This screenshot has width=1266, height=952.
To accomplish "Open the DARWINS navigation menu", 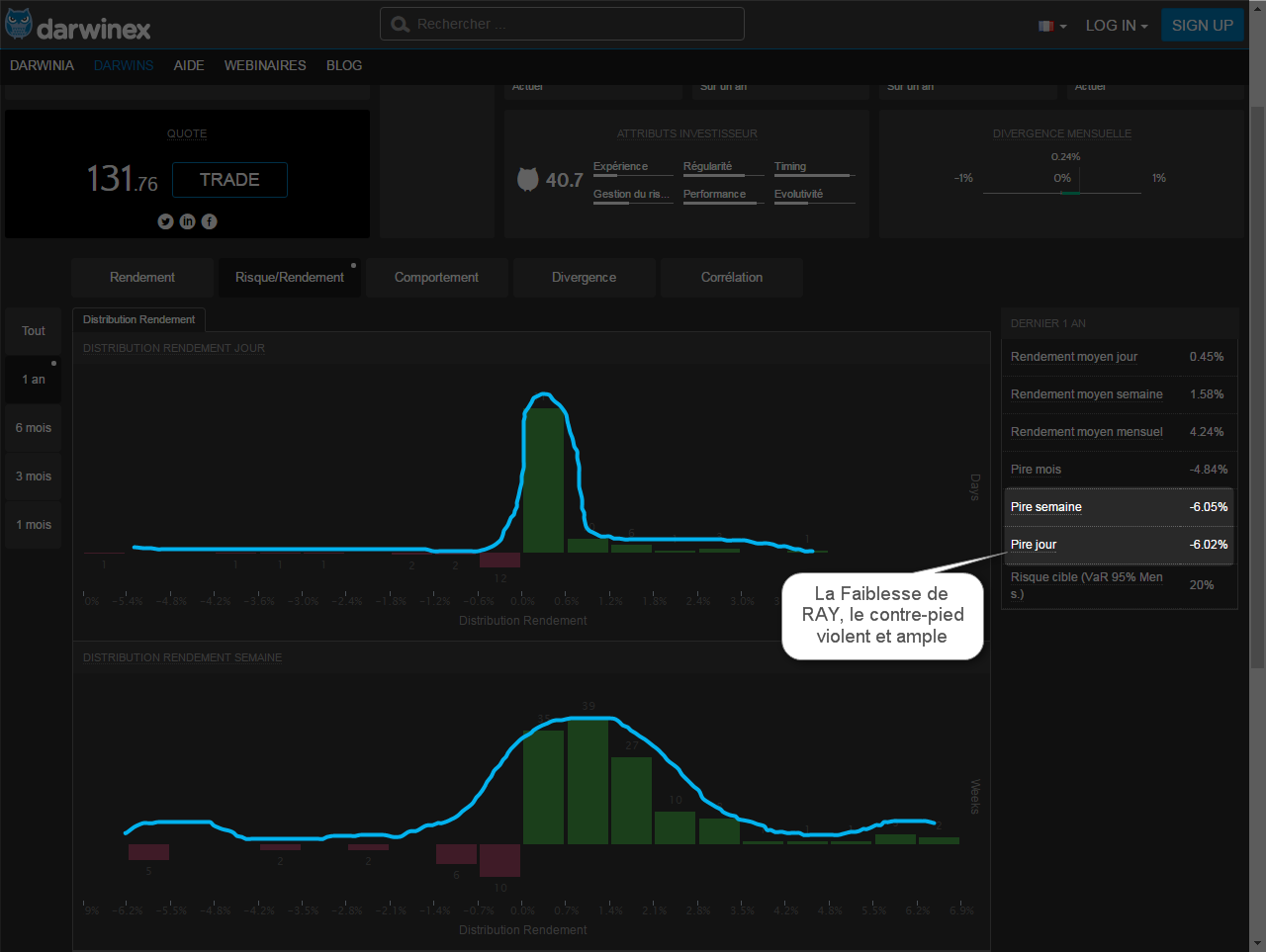I will coord(124,65).
